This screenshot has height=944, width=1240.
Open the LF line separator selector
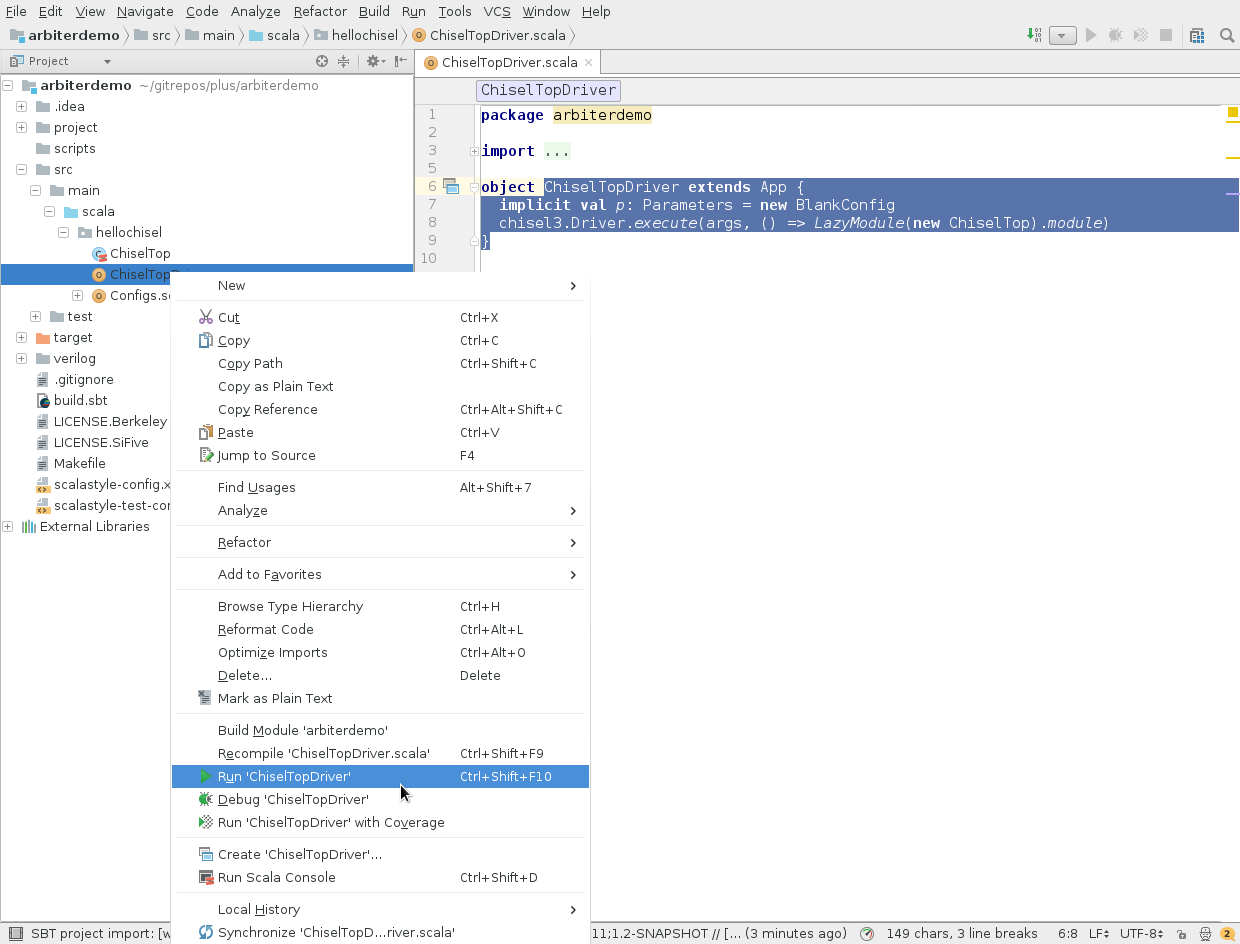1096,933
